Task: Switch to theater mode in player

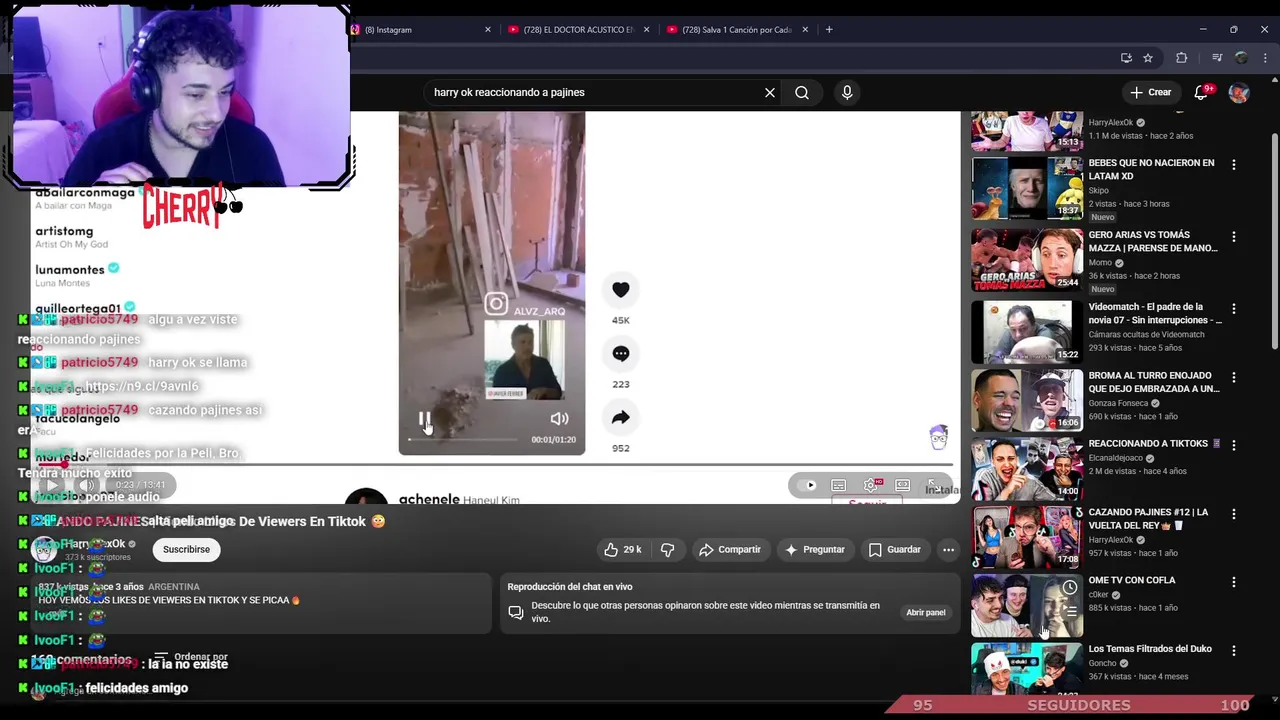Action: click(x=903, y=485)
